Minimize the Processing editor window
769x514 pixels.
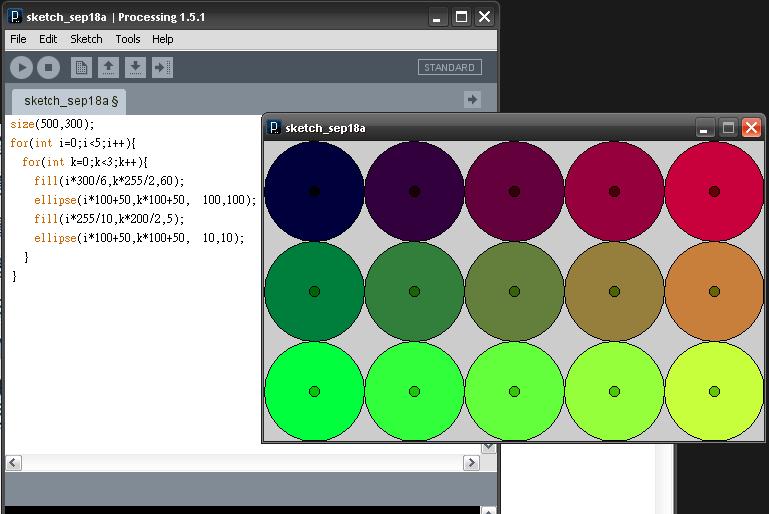point(436,17)
